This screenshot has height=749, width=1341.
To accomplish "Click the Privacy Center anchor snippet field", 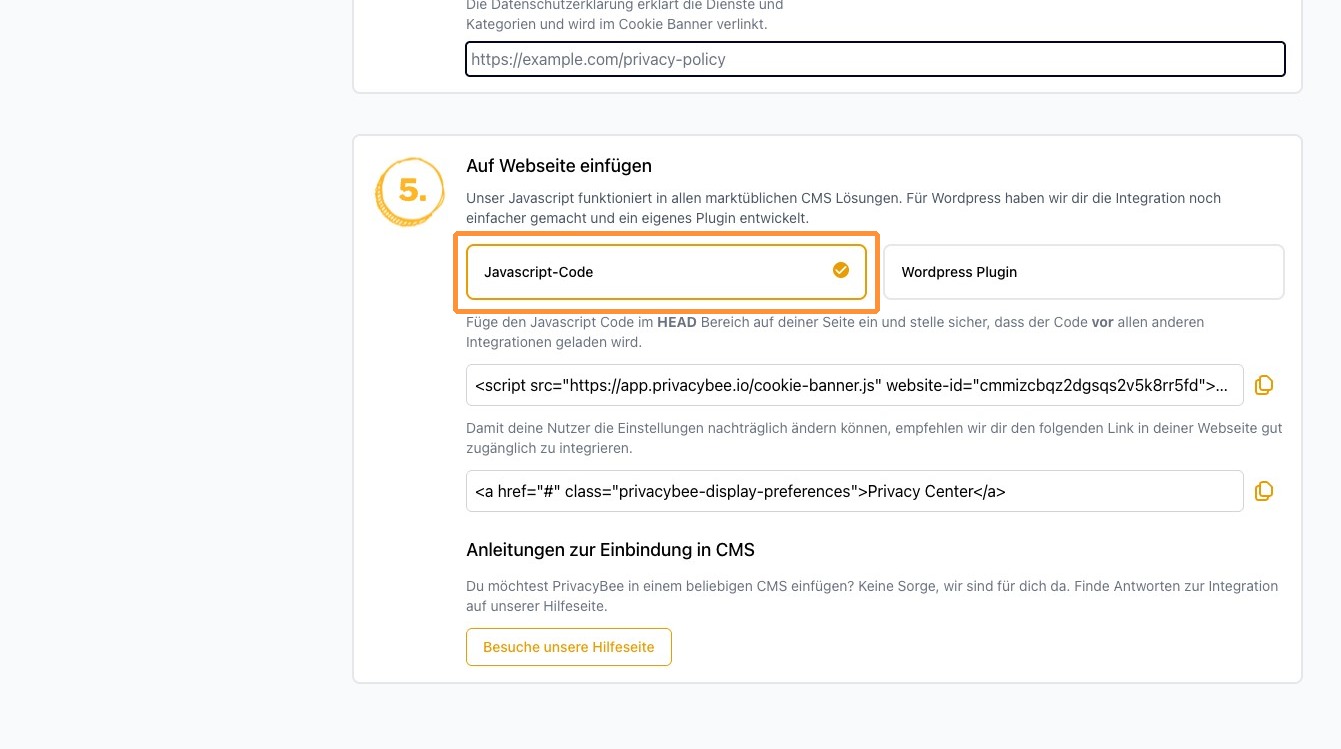I will (855, 491).
